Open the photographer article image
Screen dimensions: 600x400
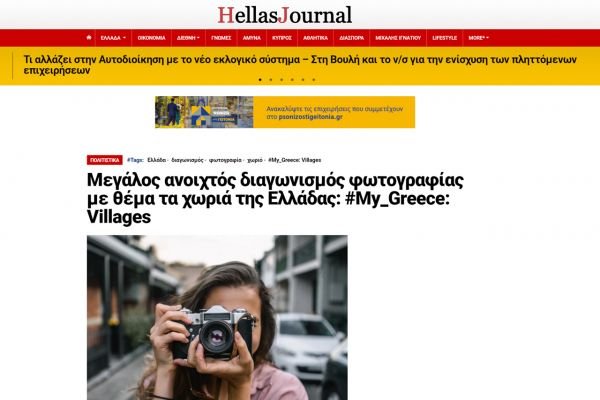217,318
